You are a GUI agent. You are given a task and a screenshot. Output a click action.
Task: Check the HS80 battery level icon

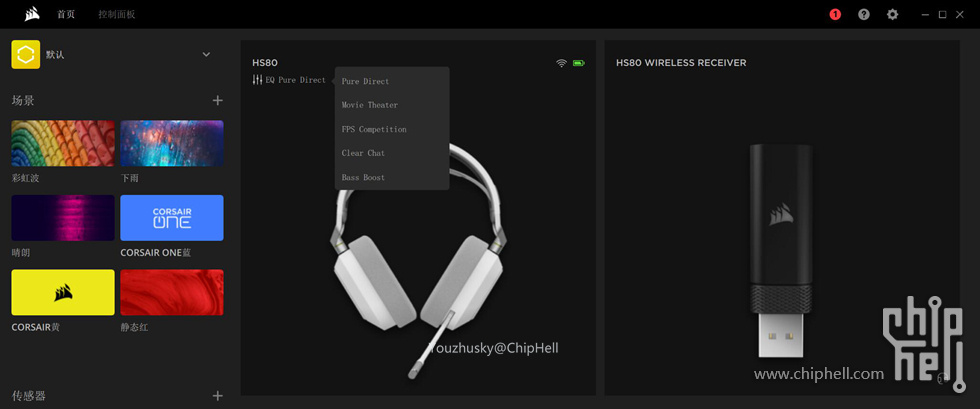[579, 63]
